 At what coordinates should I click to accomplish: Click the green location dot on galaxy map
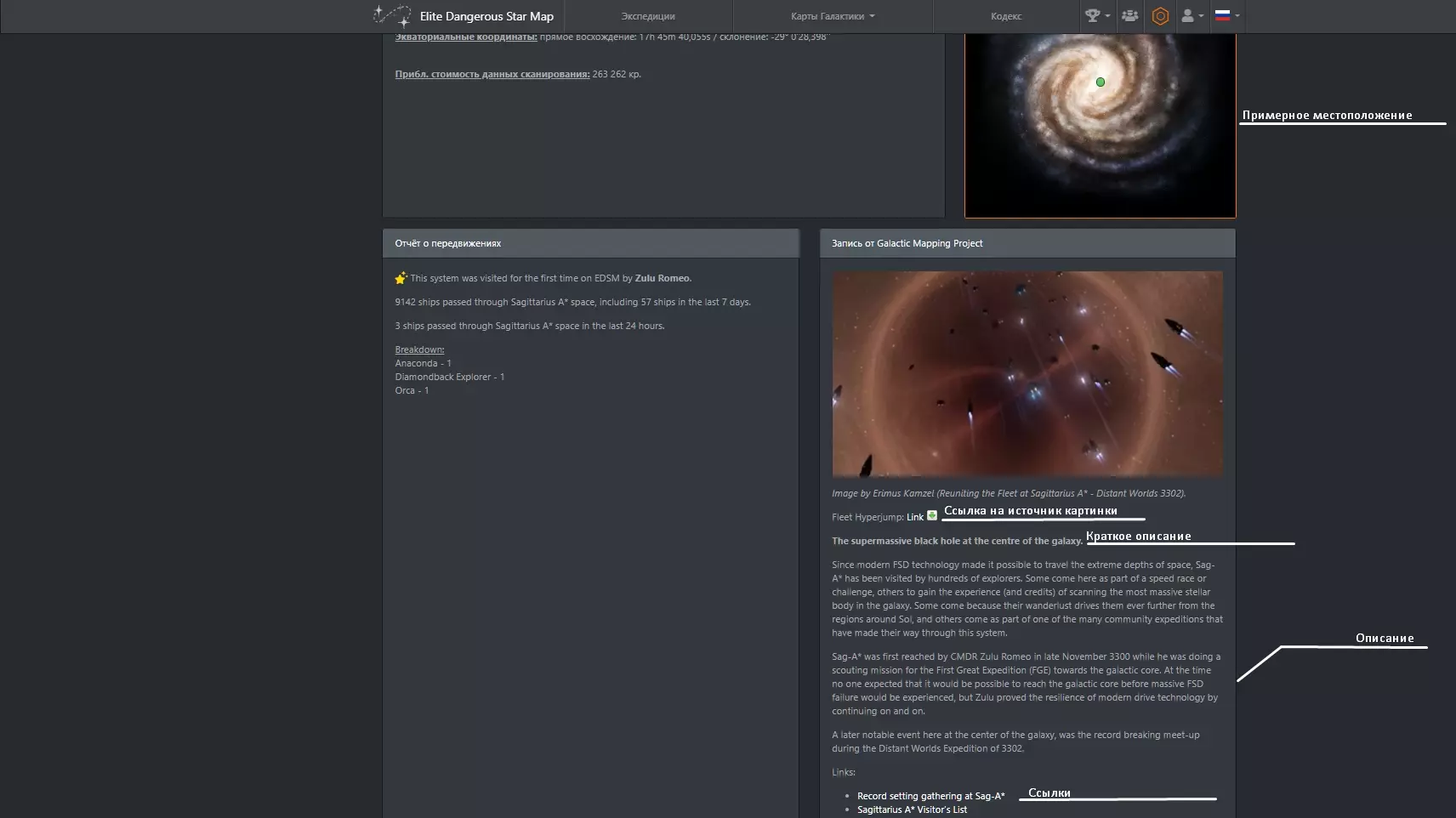1101,82
